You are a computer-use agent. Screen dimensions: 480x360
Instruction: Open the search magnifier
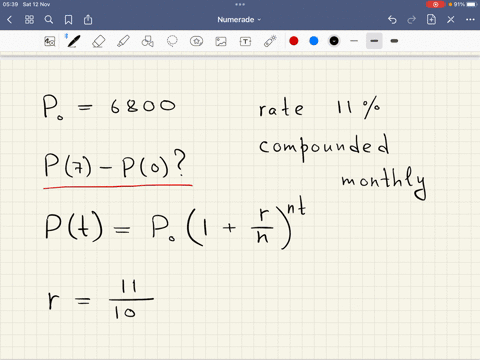click(x=49, y=20)
